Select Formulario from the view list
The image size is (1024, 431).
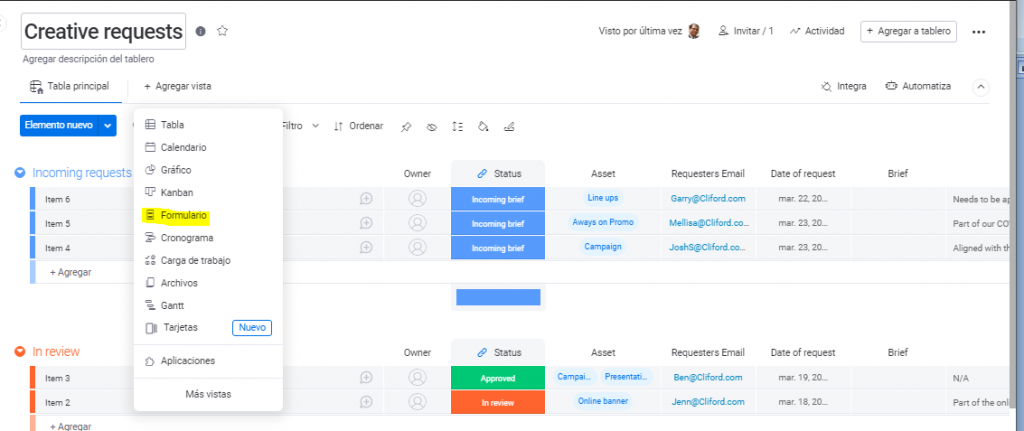click(x=183, y=215)
